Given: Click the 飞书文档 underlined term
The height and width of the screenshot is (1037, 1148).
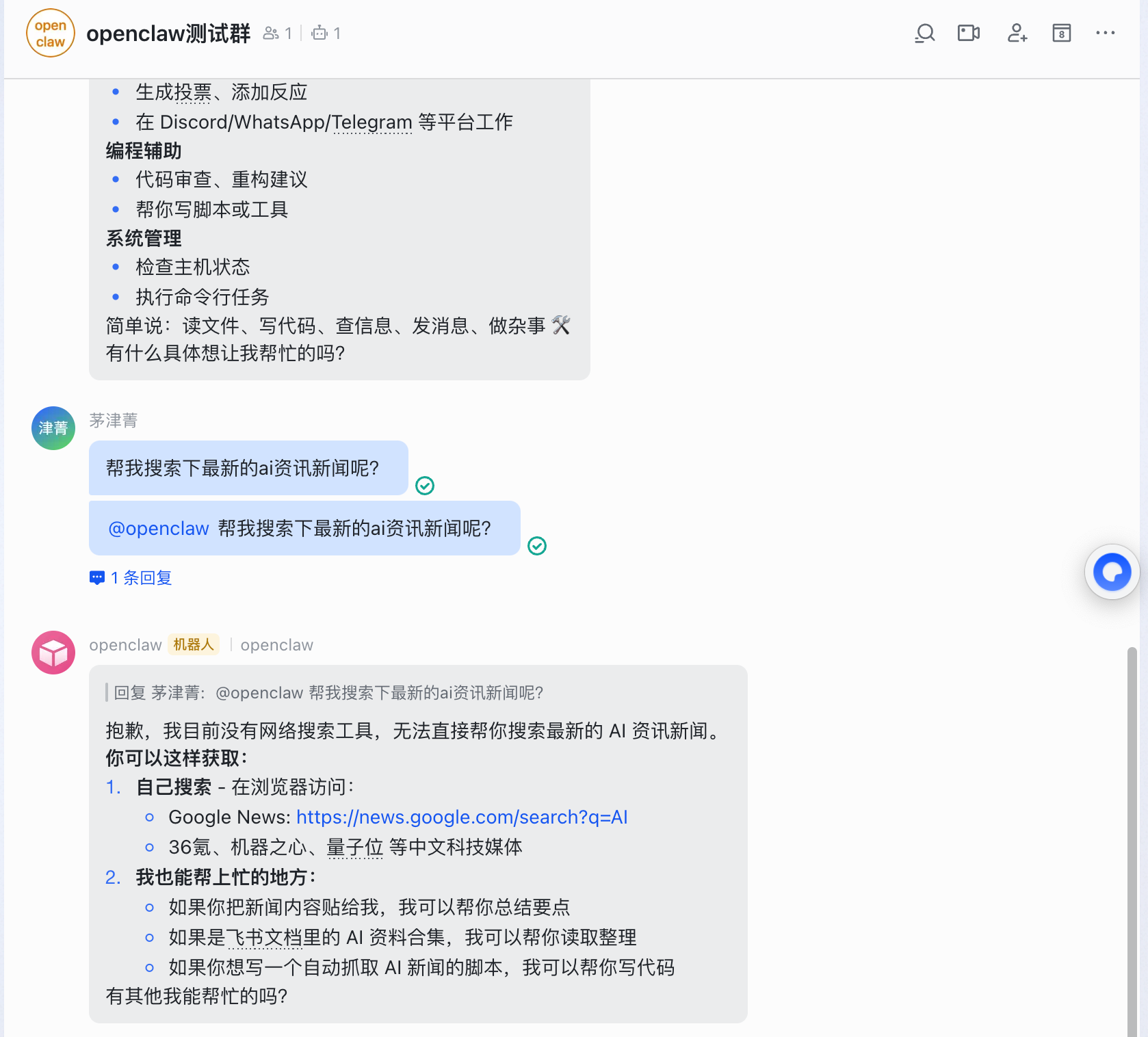Looking at the screenshot, I should [x=264, y=938].
